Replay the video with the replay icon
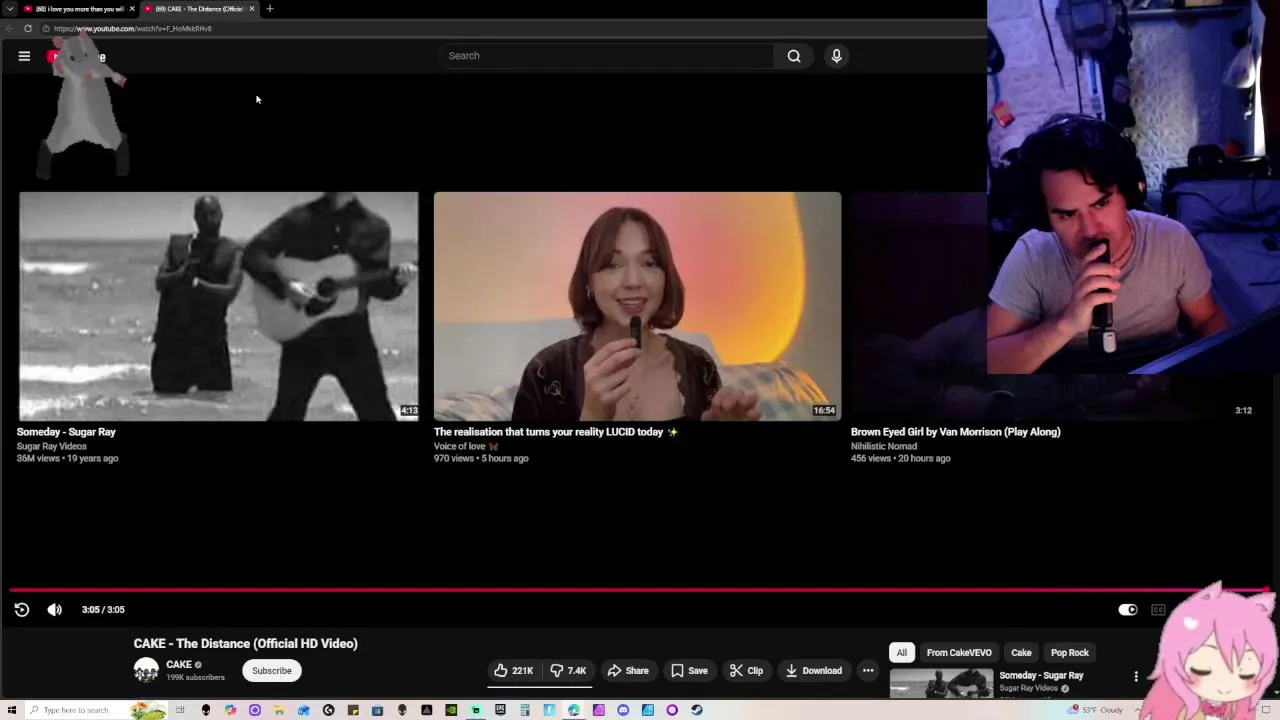The height and width of the screenshot is (720, 1280). click(22, 610)
